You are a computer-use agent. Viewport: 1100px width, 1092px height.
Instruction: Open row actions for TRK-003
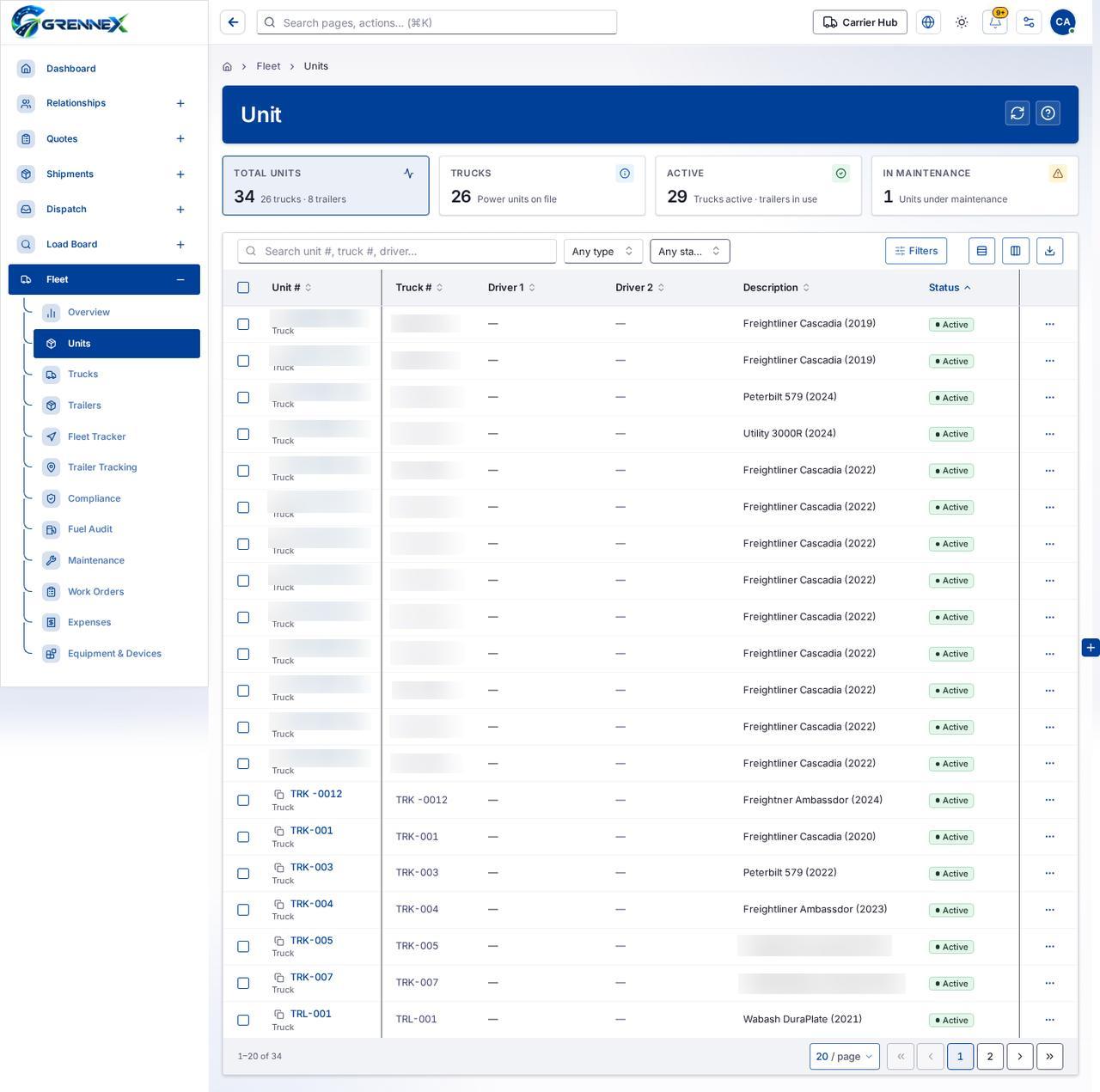[x=1049, y=873]
